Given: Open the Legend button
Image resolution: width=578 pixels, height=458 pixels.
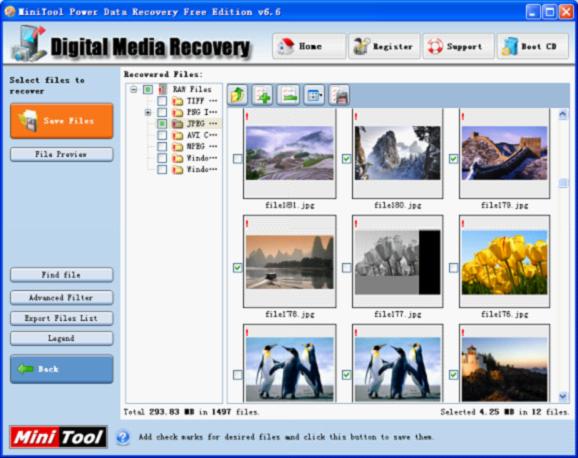Looking at the screenshot, I should [62, 339].
